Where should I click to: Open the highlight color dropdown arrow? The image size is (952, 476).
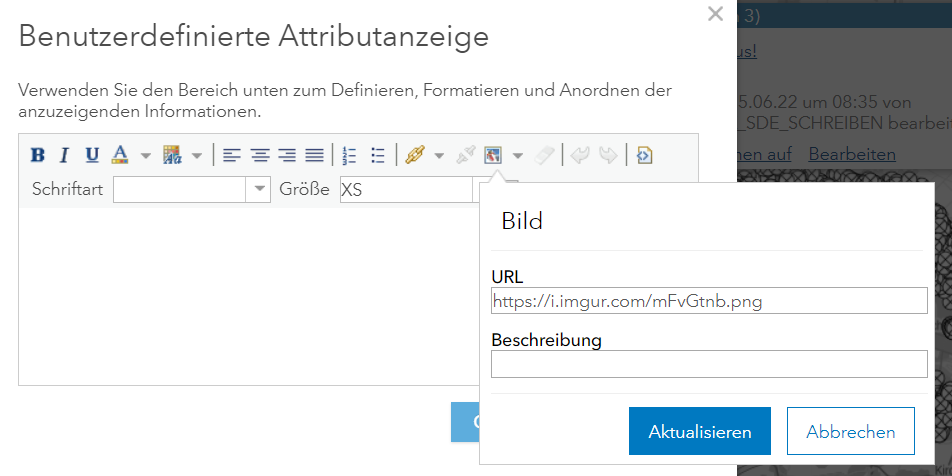[x=197, y=155]
